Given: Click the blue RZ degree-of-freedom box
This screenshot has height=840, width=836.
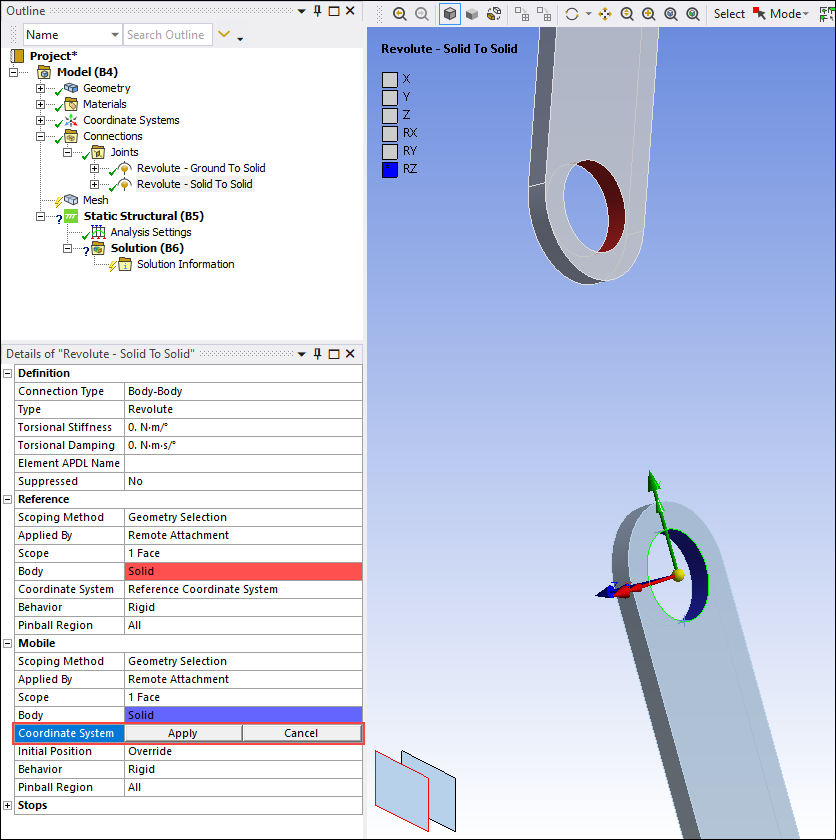Looking at the screenshot, I should click(390, 170).
